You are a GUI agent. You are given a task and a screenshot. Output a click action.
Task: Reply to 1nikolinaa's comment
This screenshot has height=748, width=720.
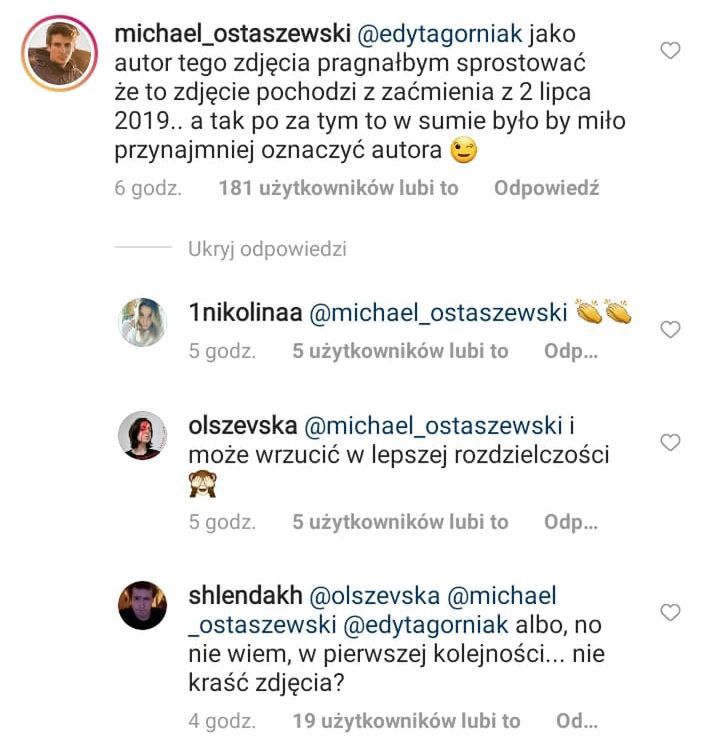pyautogui.click(x=571, y=351)
